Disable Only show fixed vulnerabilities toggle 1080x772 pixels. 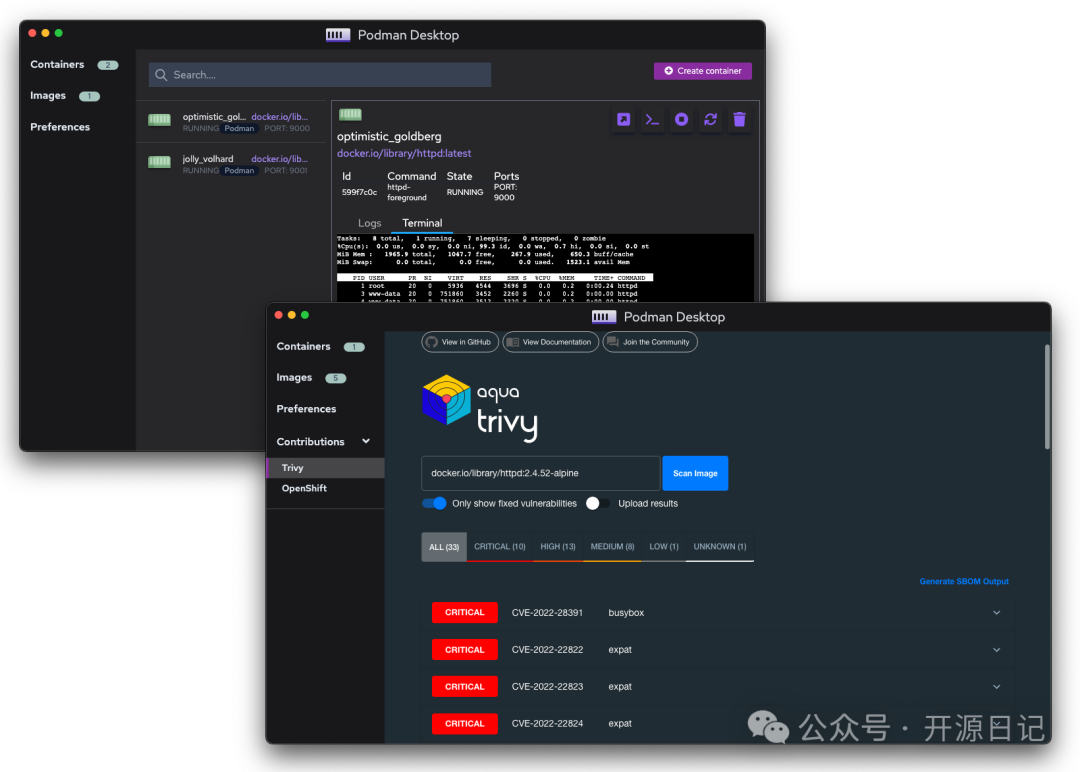click(434, 503)
